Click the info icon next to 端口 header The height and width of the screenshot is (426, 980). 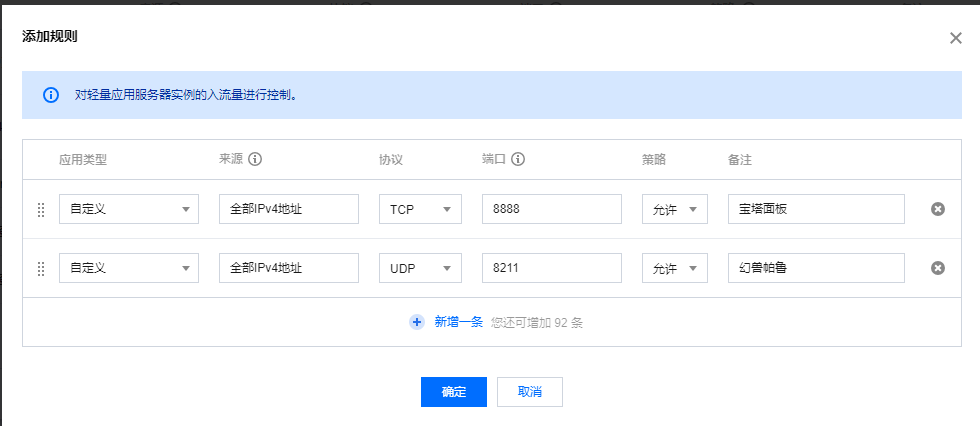tap(517, 159)
